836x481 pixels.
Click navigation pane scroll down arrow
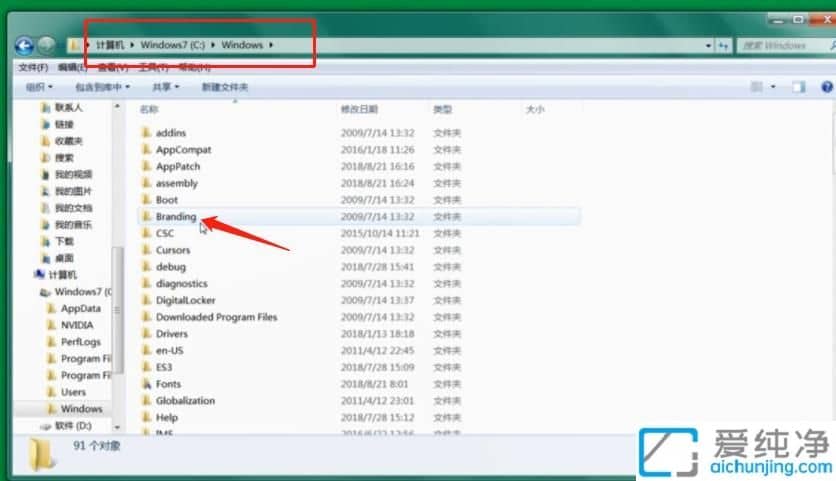tap(117, 428)
